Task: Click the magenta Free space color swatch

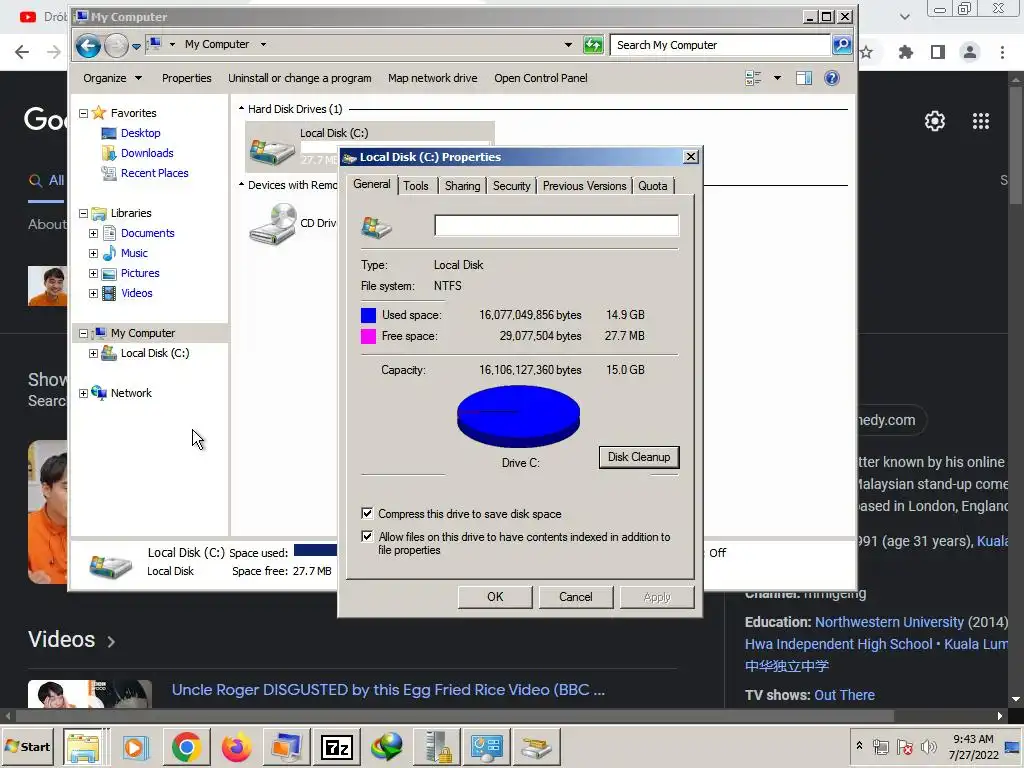Action: click(368, 336)
